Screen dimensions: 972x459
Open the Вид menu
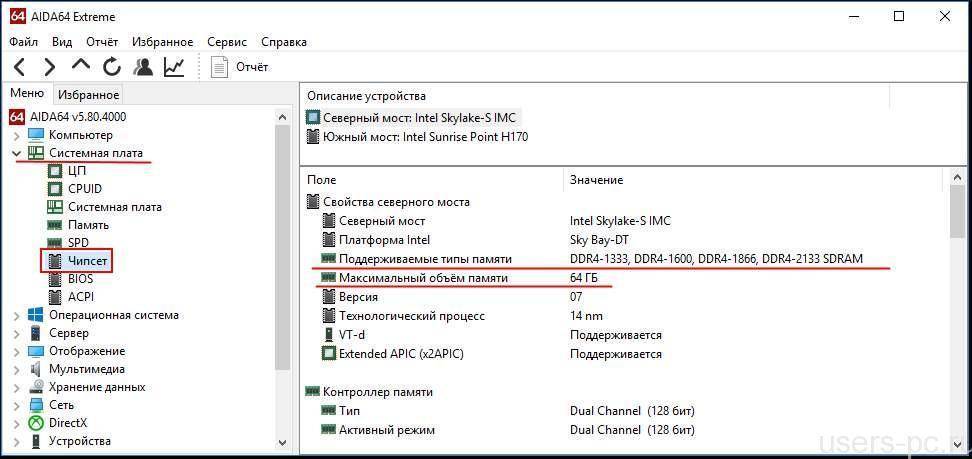(62, 42)
